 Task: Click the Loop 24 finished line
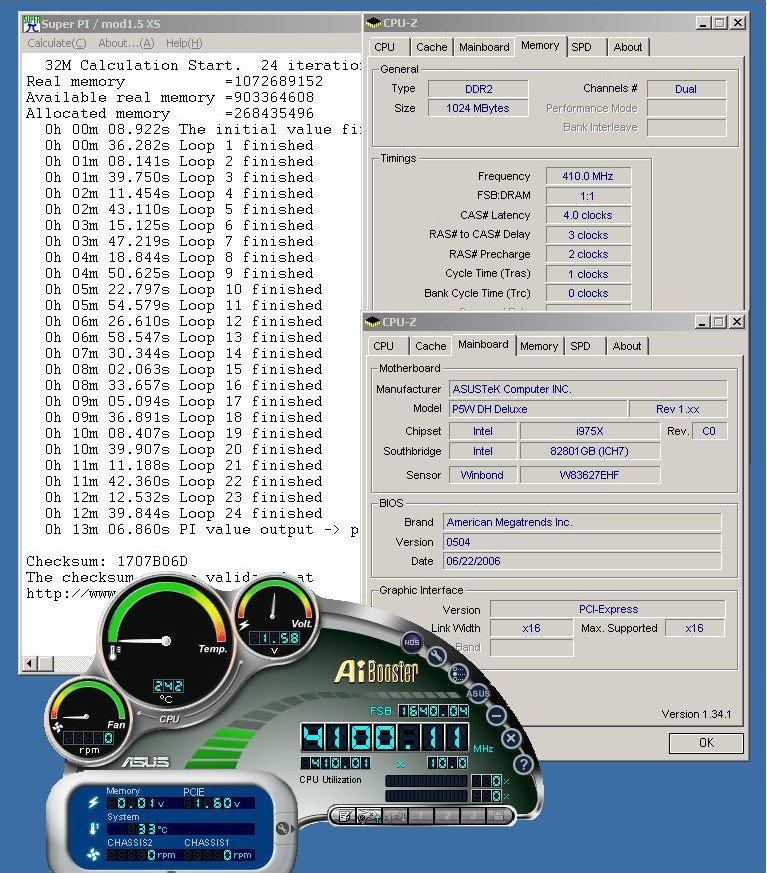[184, 513]
